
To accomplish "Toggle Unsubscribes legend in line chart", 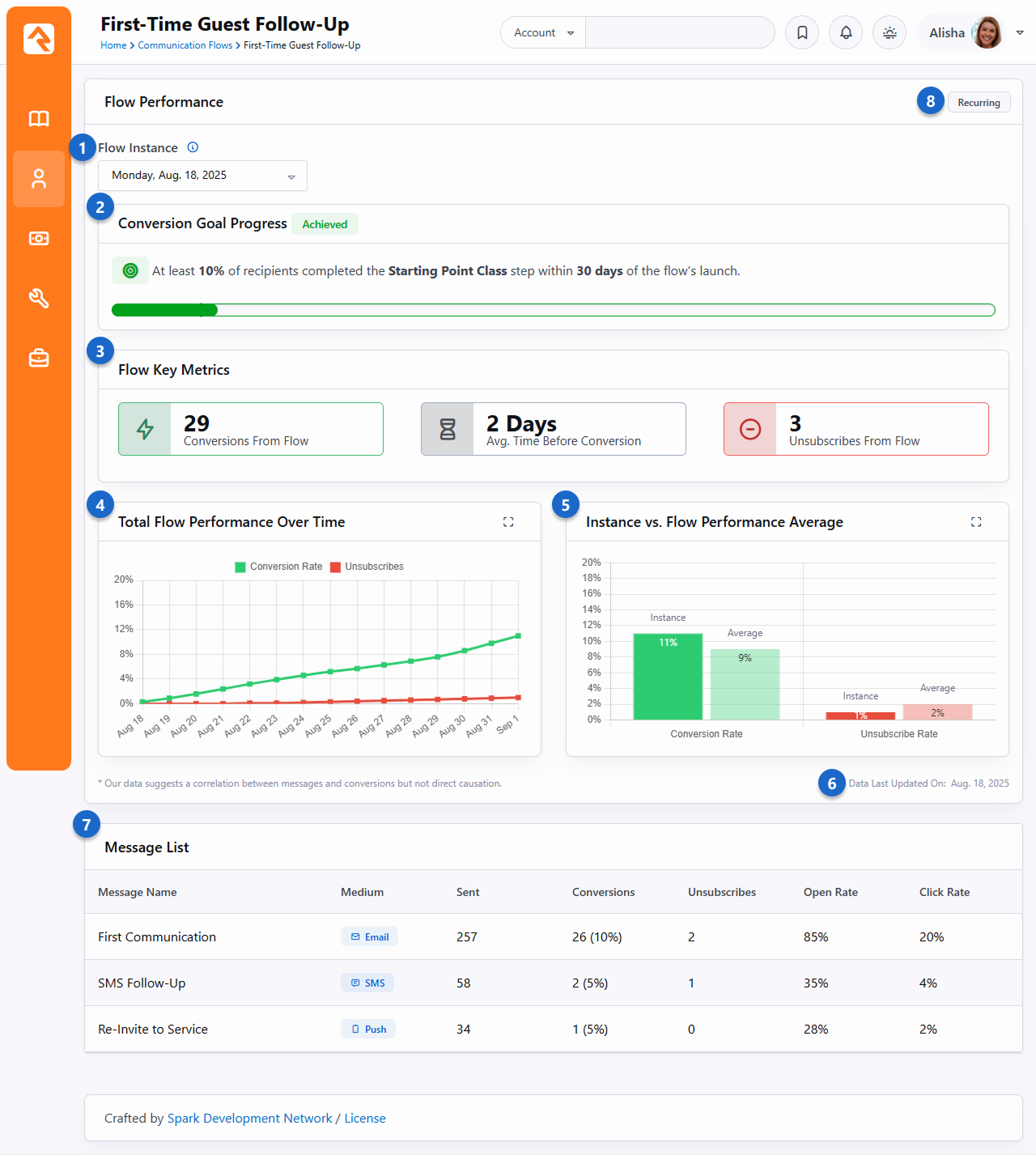I will tap(367, 567).
